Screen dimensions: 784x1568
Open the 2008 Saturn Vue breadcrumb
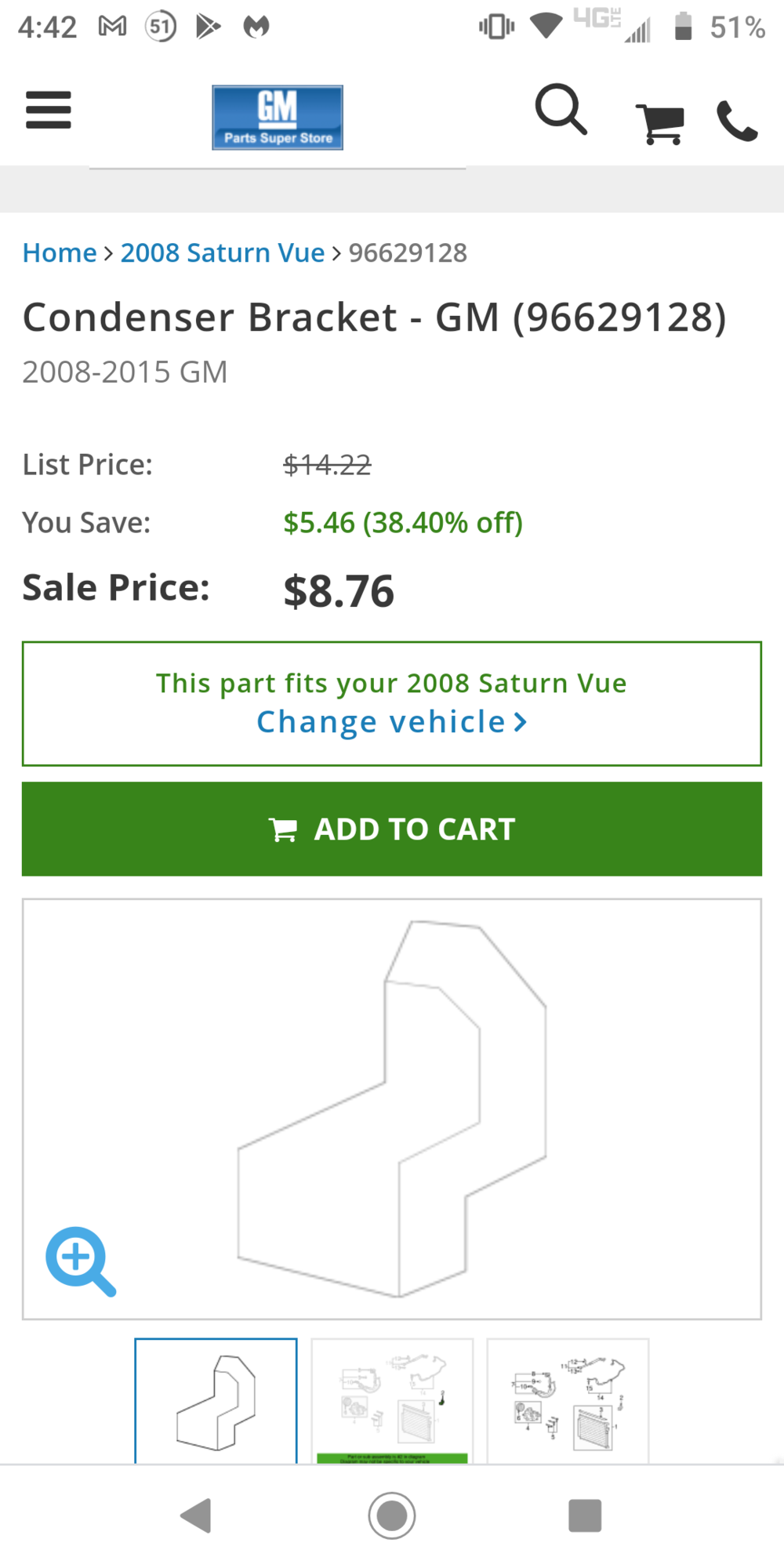pyautogui.click(x=223, y=253)
